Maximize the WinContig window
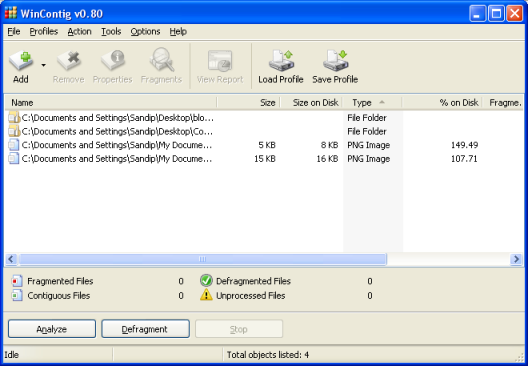Screen dimensions: 528x366 coord(496,14)
